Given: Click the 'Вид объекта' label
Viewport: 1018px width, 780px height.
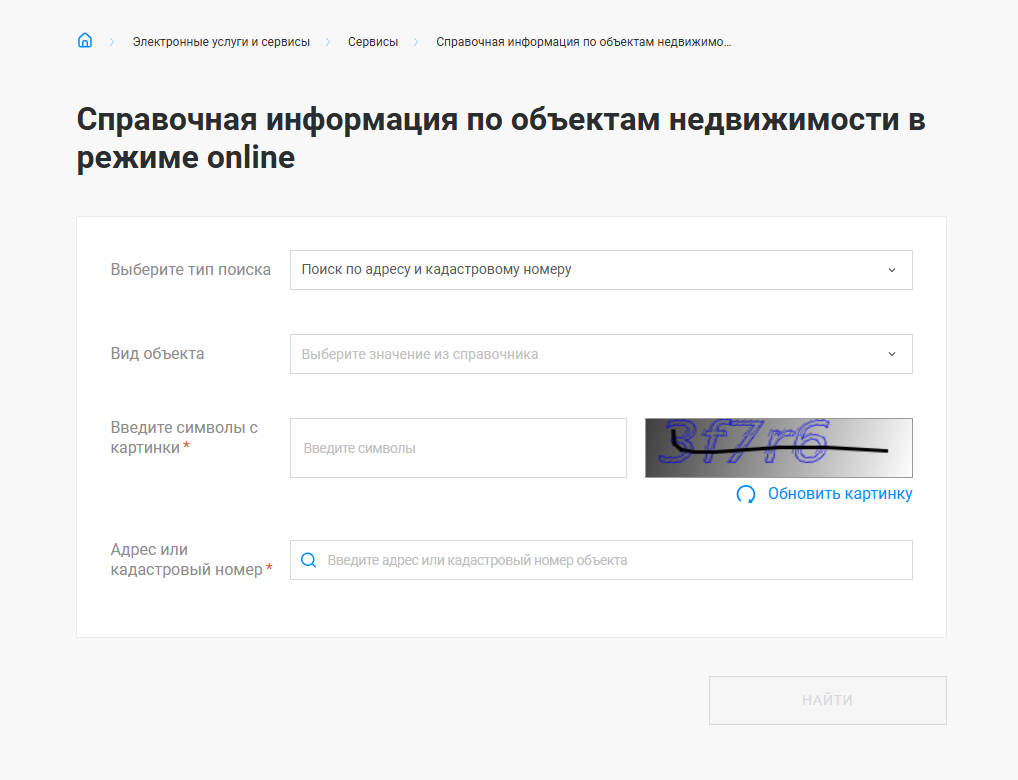Looking at the screenshot, I should point(157,353).
